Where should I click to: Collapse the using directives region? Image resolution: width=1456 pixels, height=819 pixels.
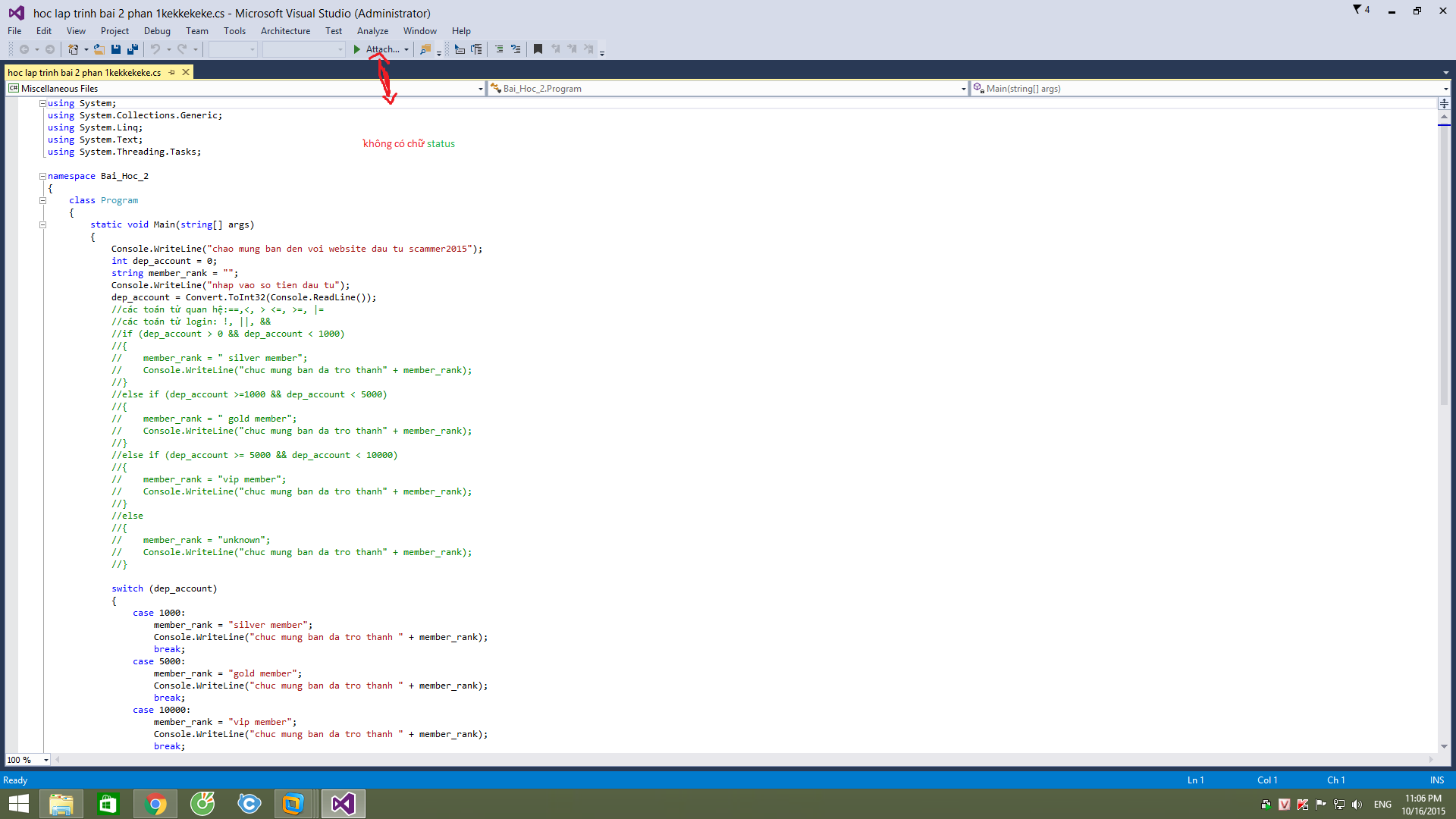pos(42,103)
